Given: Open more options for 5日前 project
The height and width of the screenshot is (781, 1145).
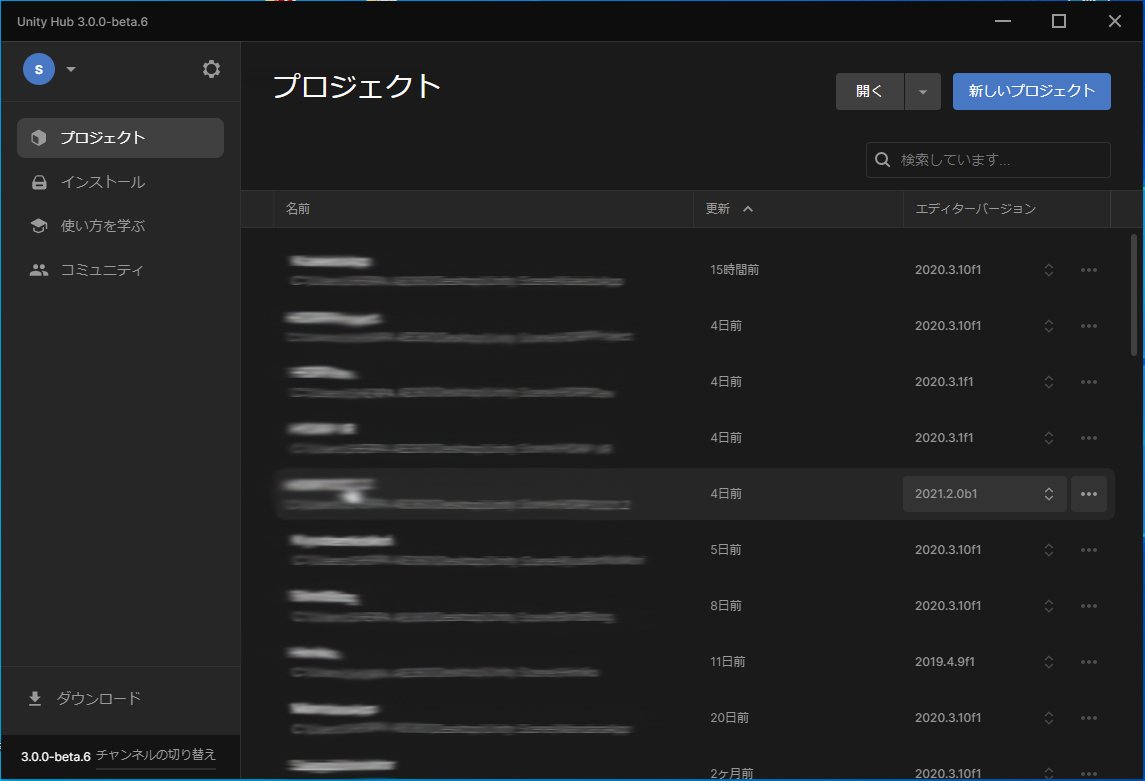Looking at the screenshot, I should (x=1089, y=550).
